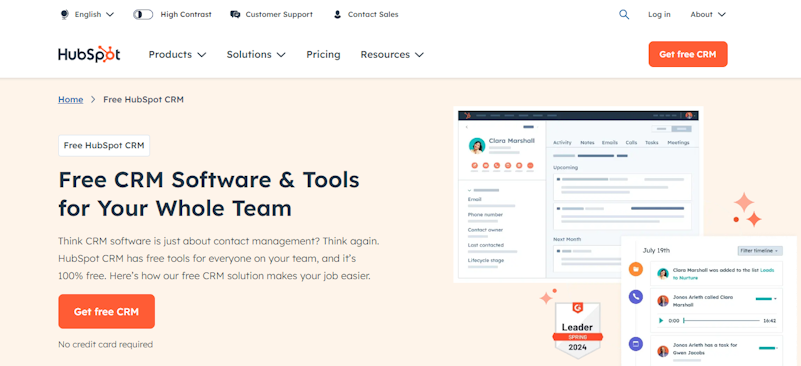Screen dimensions: 801x366
Task: Click the Email field label
Action: (x=475, y=199)
